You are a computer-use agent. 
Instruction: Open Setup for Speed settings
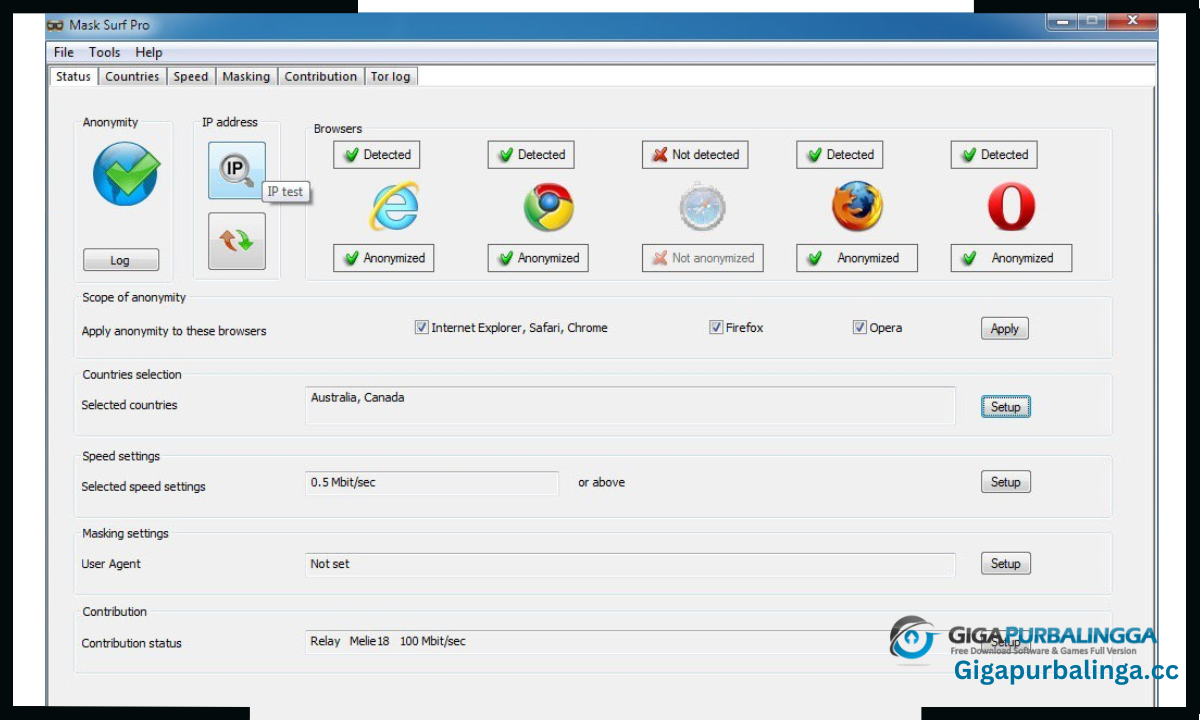(x=1005, y=482)
